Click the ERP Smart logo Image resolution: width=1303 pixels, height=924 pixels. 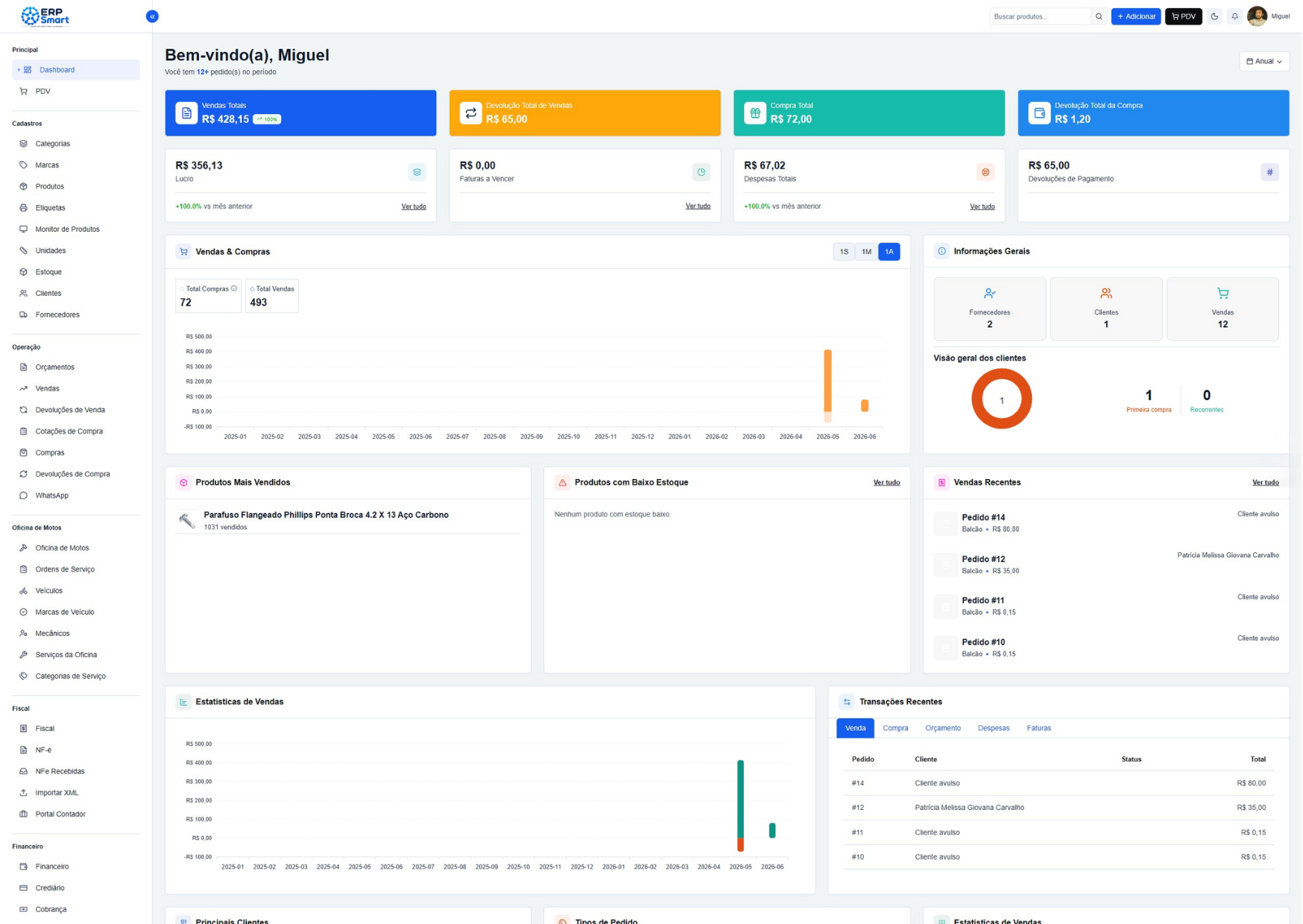pyautogui.click(x=45, y=16)
